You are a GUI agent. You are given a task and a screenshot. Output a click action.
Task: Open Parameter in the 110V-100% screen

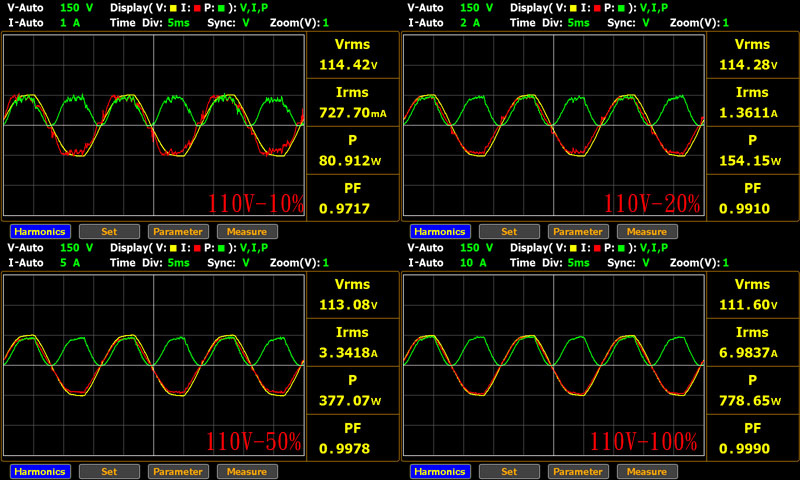(578, 471)
